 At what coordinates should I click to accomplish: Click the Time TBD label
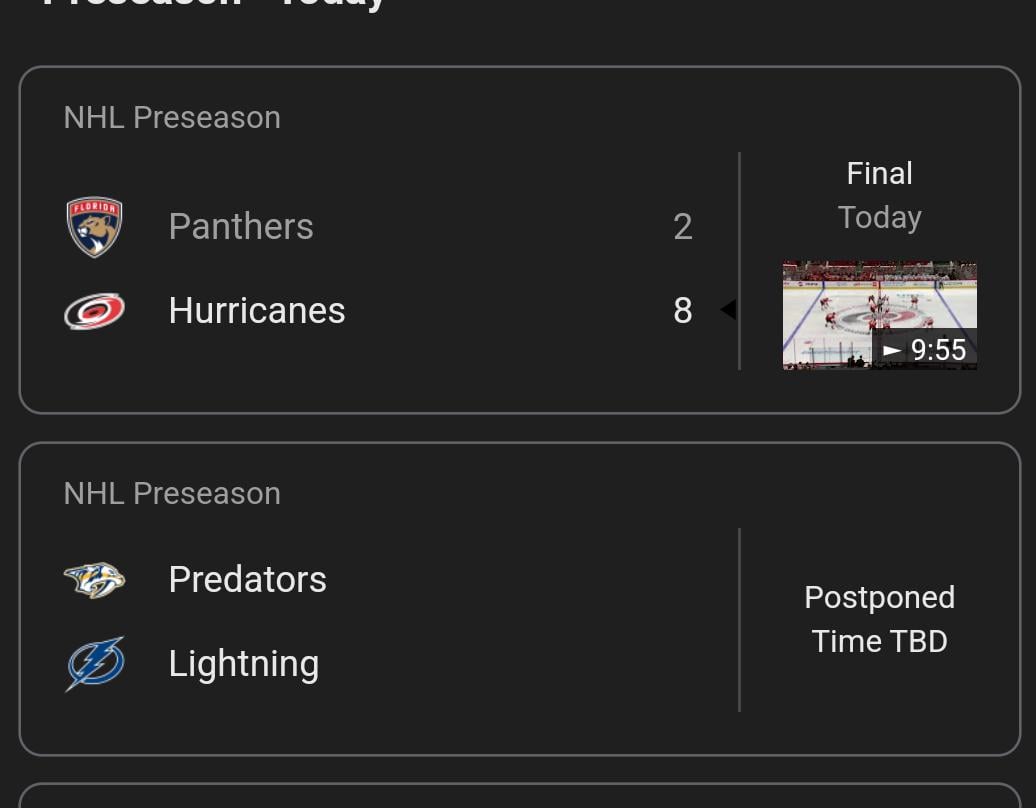879,642
